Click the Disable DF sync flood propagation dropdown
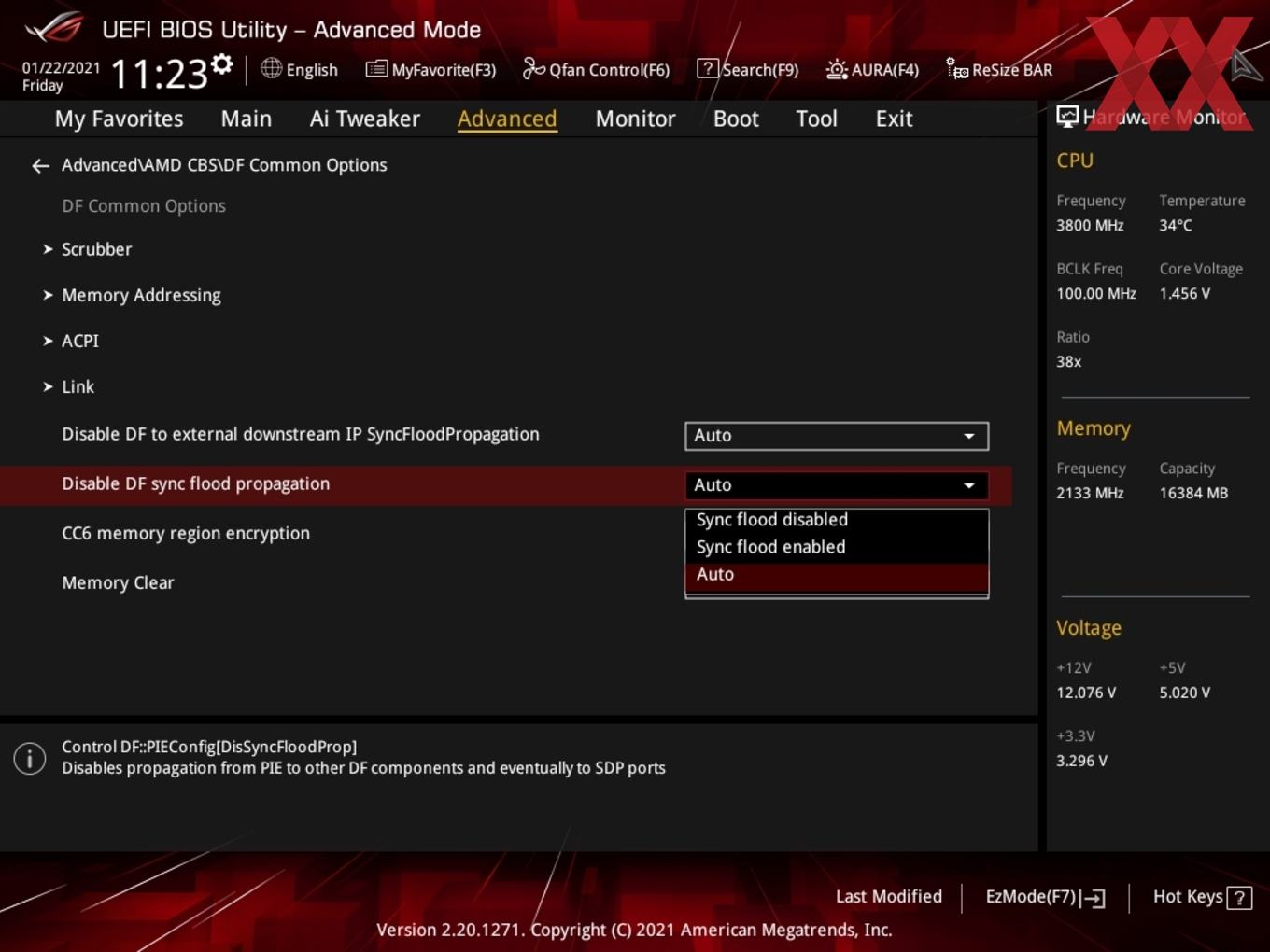Image resolution: width=1270 pixels, height=952 pixels. [837, 485]
